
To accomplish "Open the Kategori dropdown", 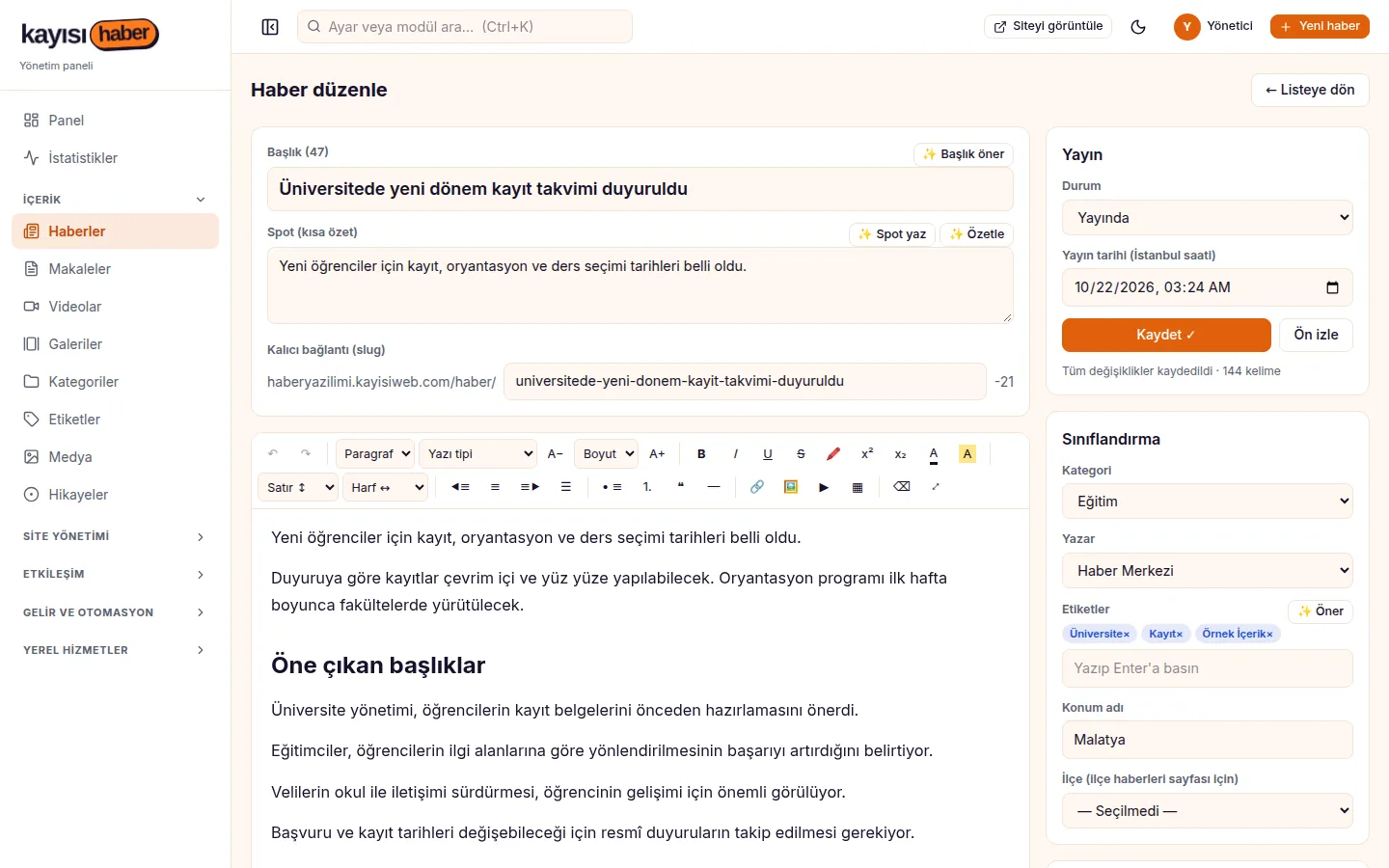I will point(1208,502).
